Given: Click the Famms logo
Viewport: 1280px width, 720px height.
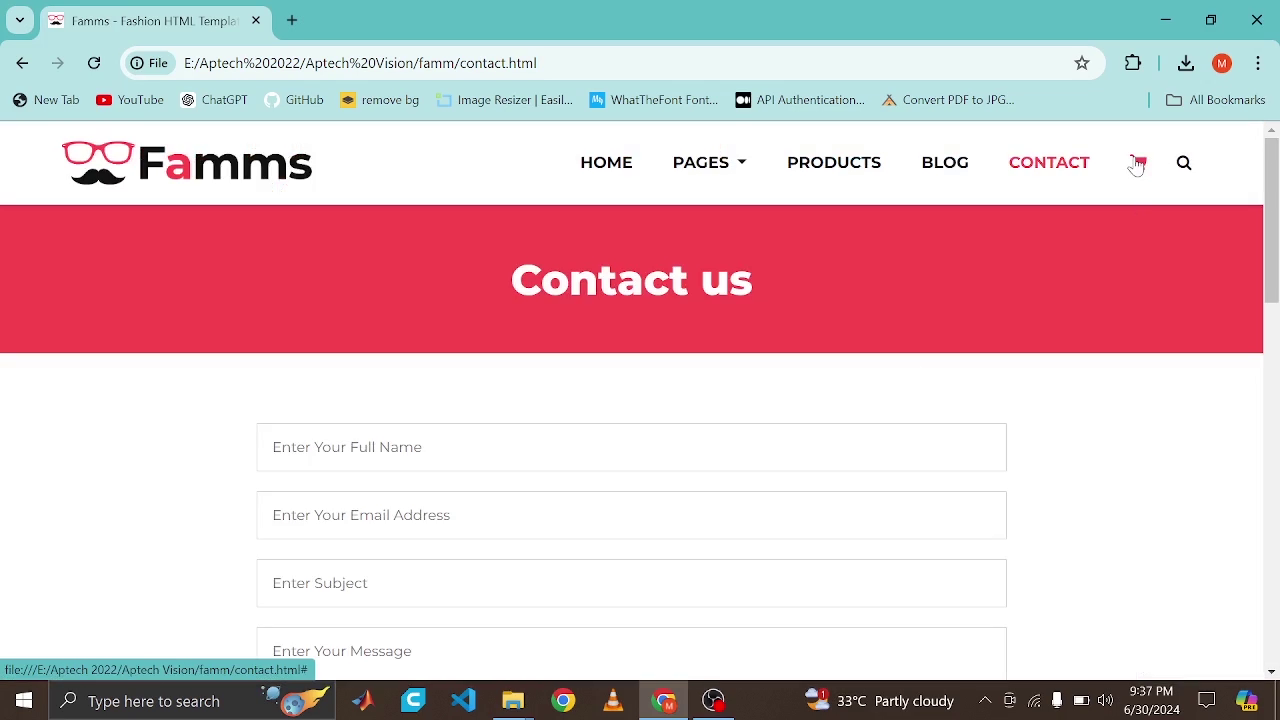Looking at the screenshot, I should coord(187,163).
